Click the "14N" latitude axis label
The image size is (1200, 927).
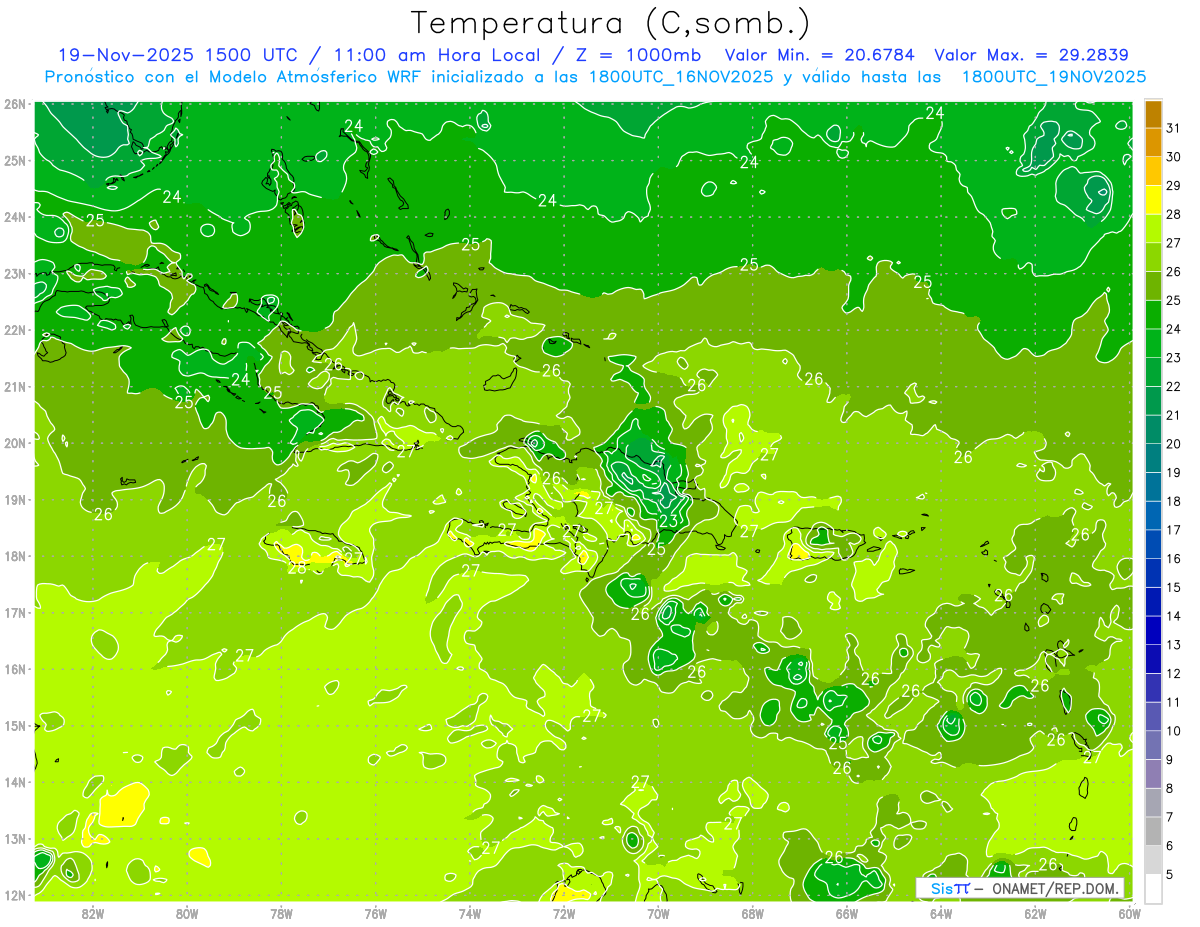coord(14,782)
